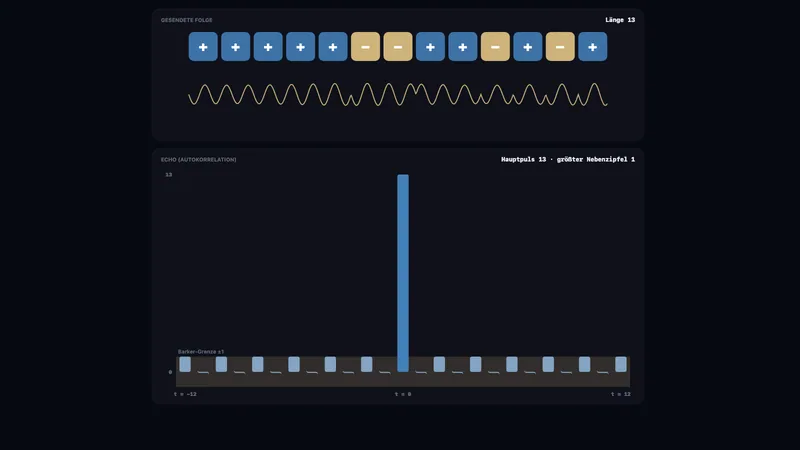Toggle the second yellow minus chip
The width and height of the screenshot is (800, 450).
click(398, 46)
